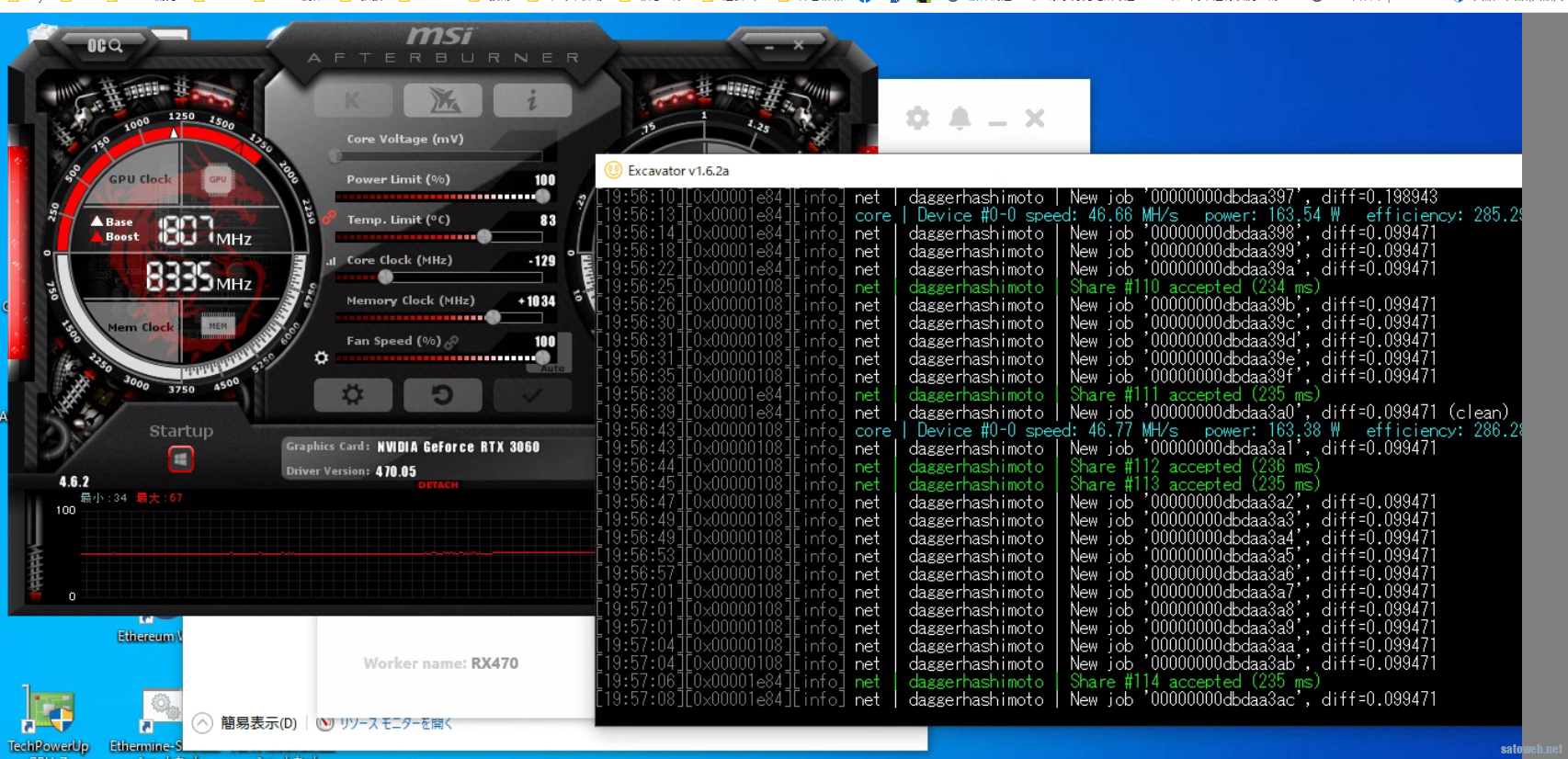Click the 1807 MHz GPU clock readout
Image resolution: width=1568 pixels, height=759 pixels.
tap(204, 231)
